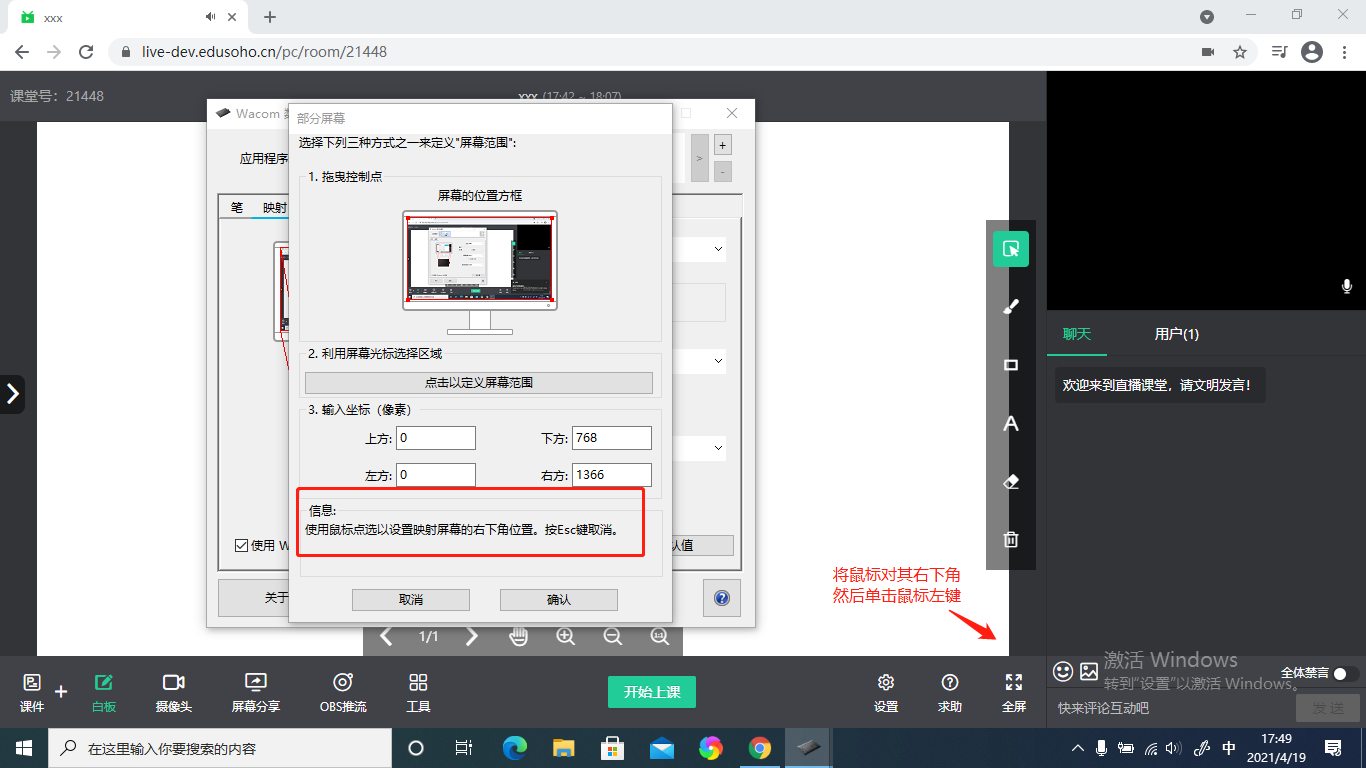Bookmark this page with the star icon
1366x768 pixels.
[1240, 52]
